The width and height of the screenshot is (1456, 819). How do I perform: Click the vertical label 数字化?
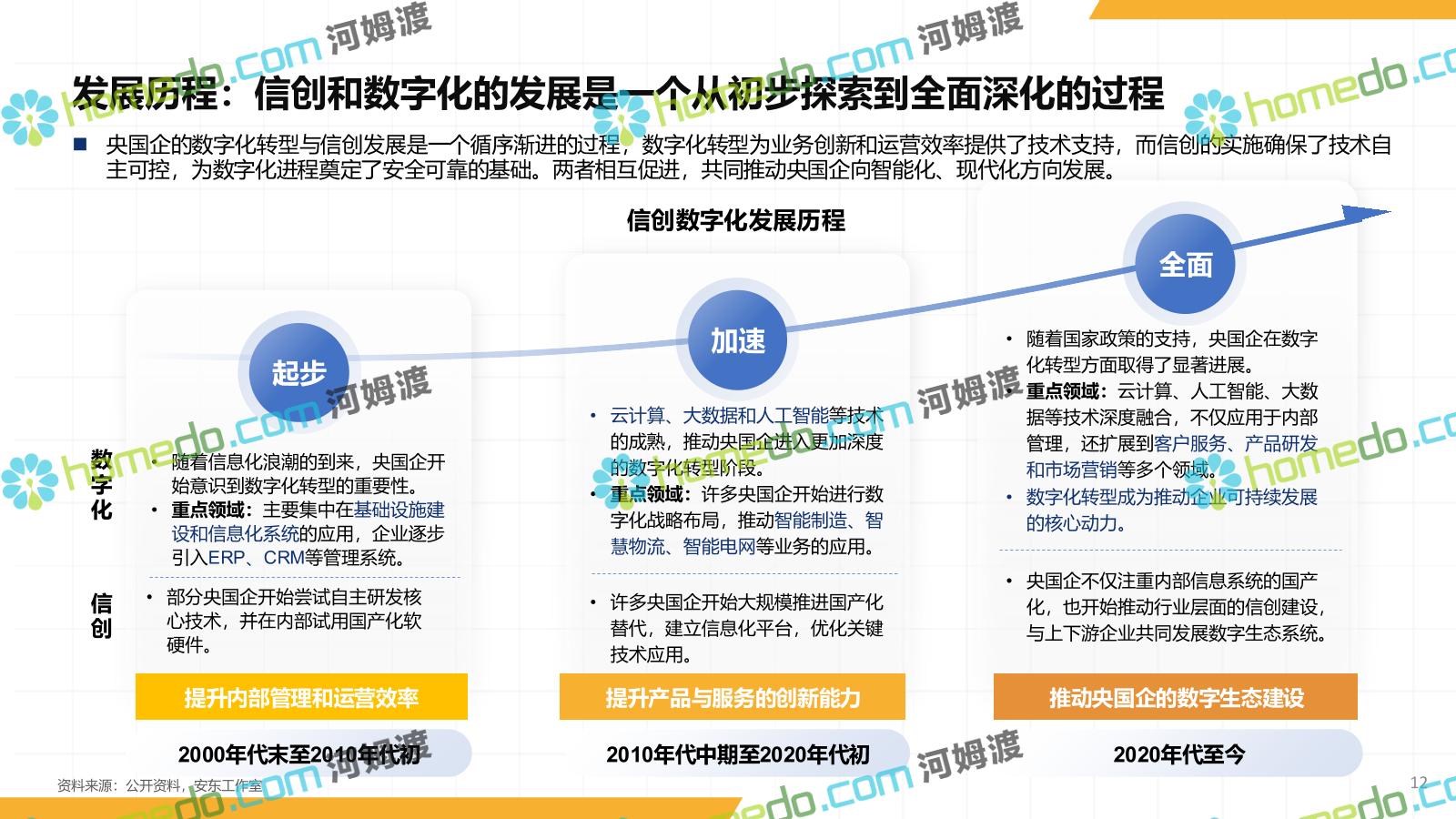click(102, 485)
